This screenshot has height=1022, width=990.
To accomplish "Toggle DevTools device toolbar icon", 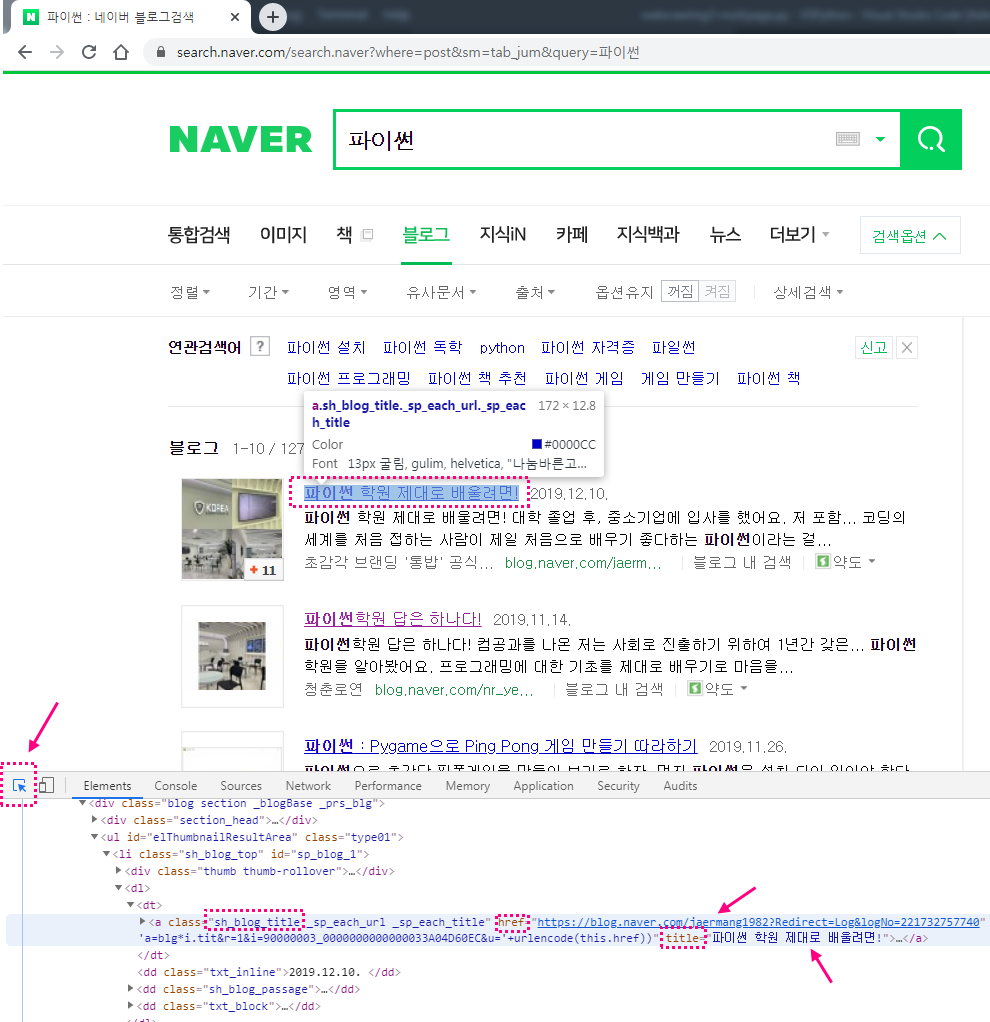I will click(46, 785).
